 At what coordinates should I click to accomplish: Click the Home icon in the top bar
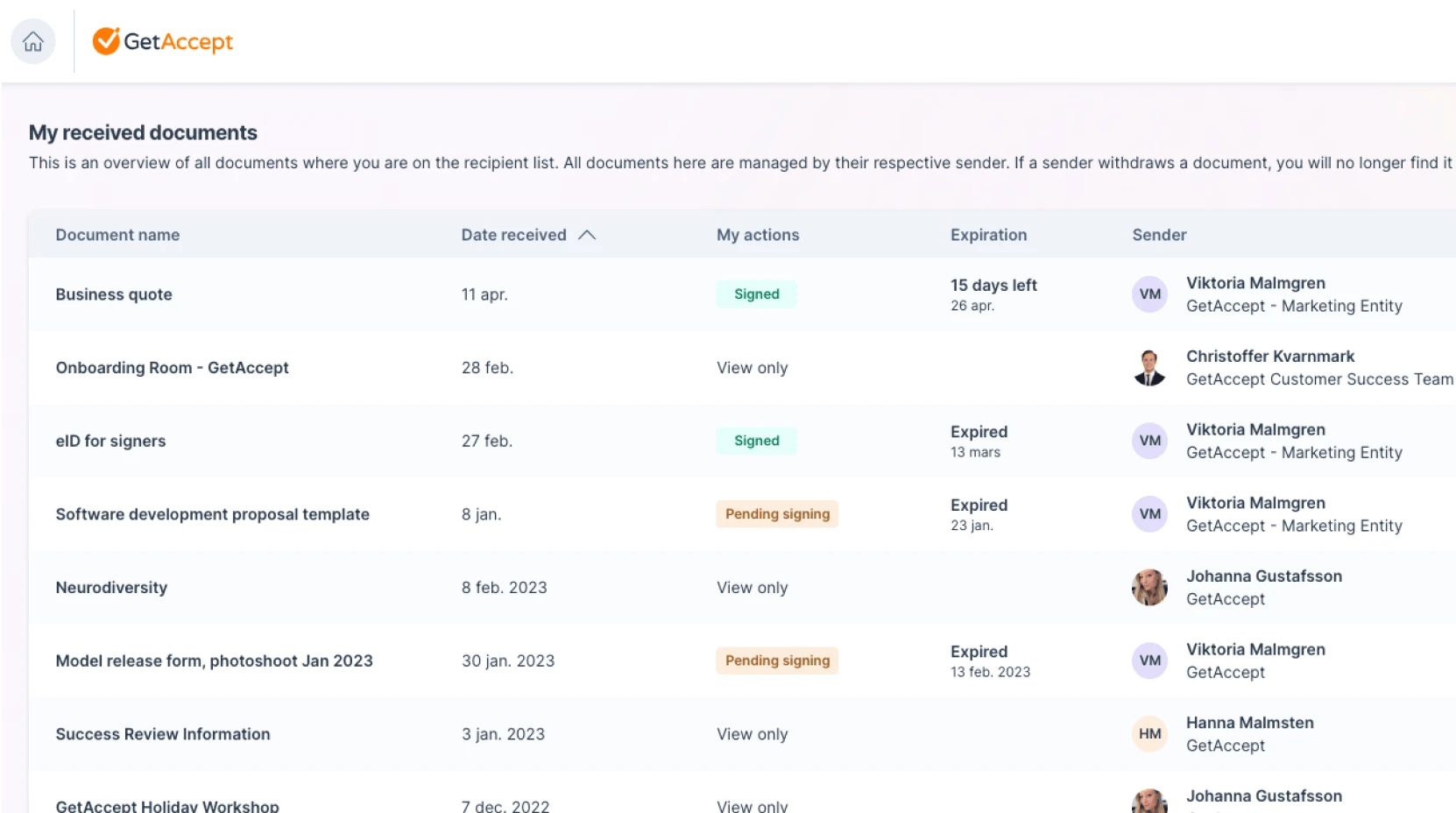click(32, 41)
